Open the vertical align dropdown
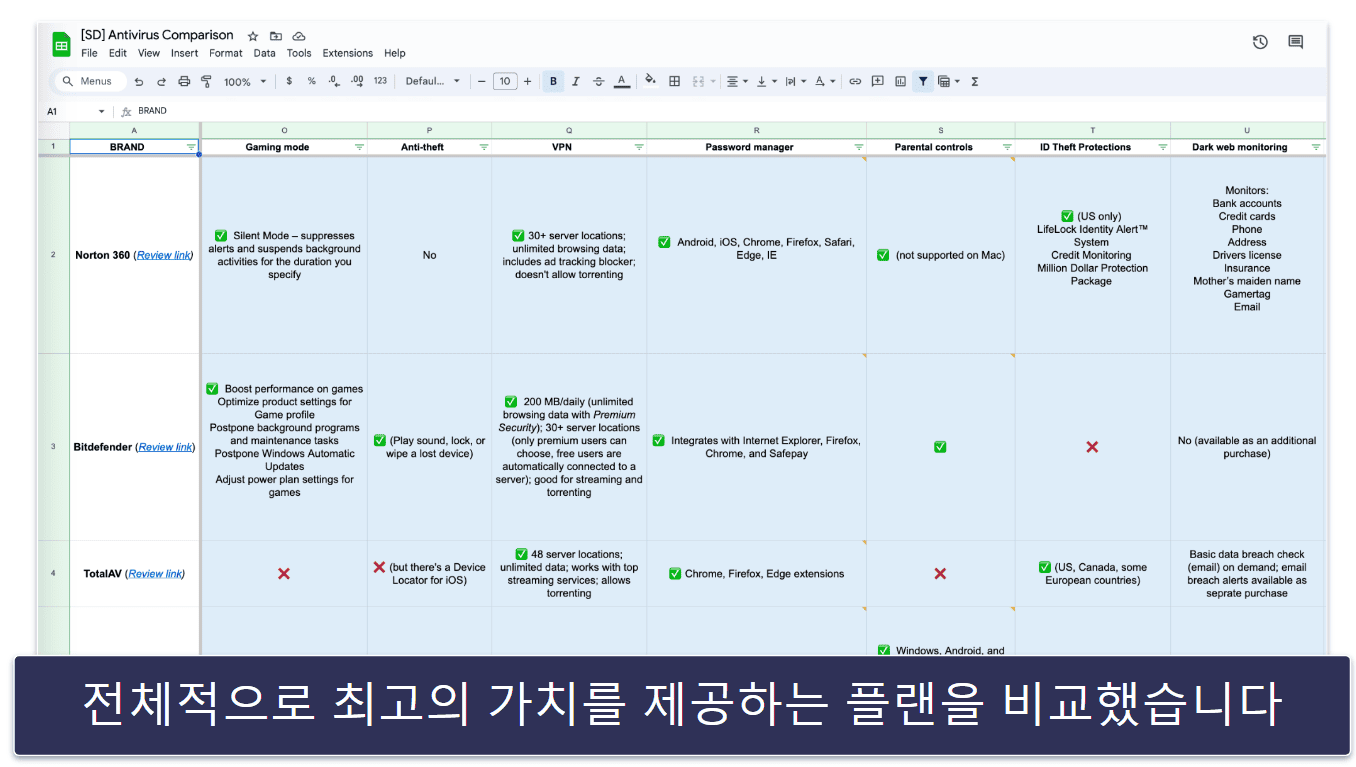1356x767 pixels. click(x=766, y=82)
